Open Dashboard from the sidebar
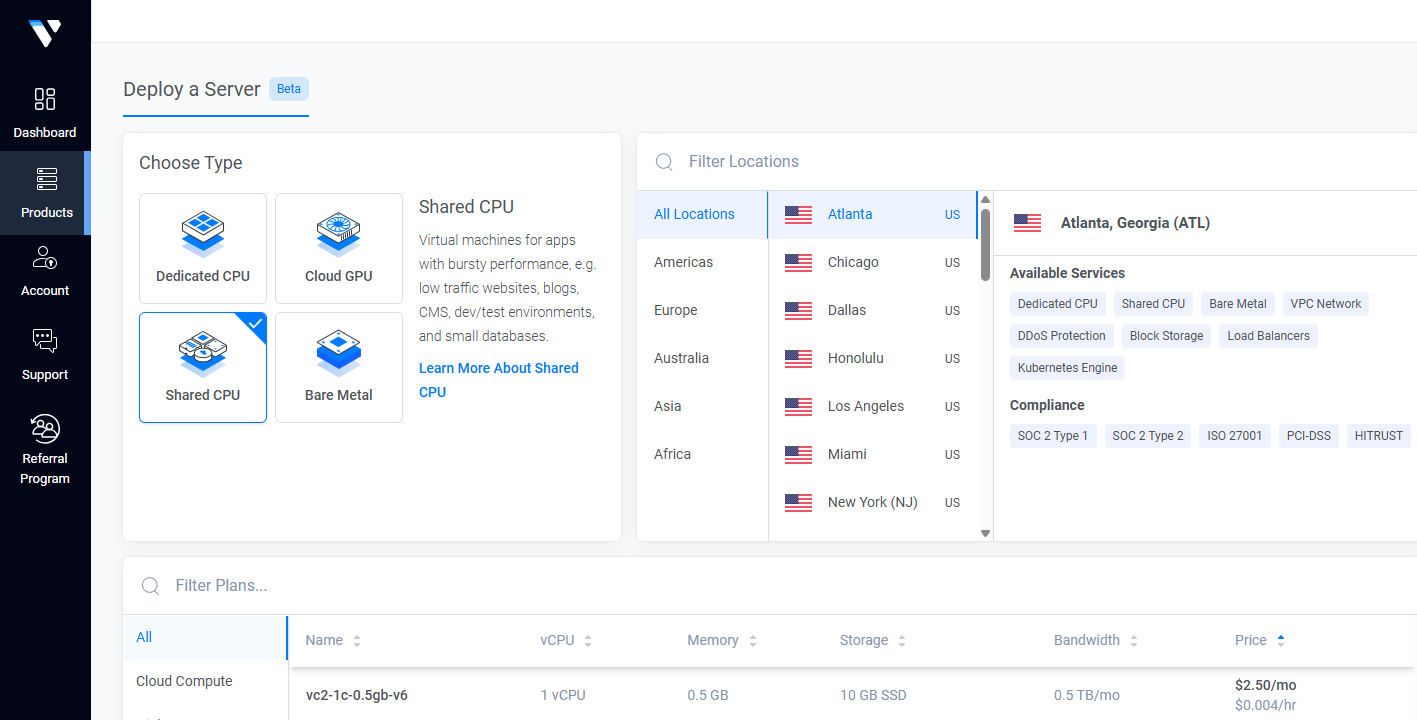This screenshot has width=1417, height=720. 45,112
